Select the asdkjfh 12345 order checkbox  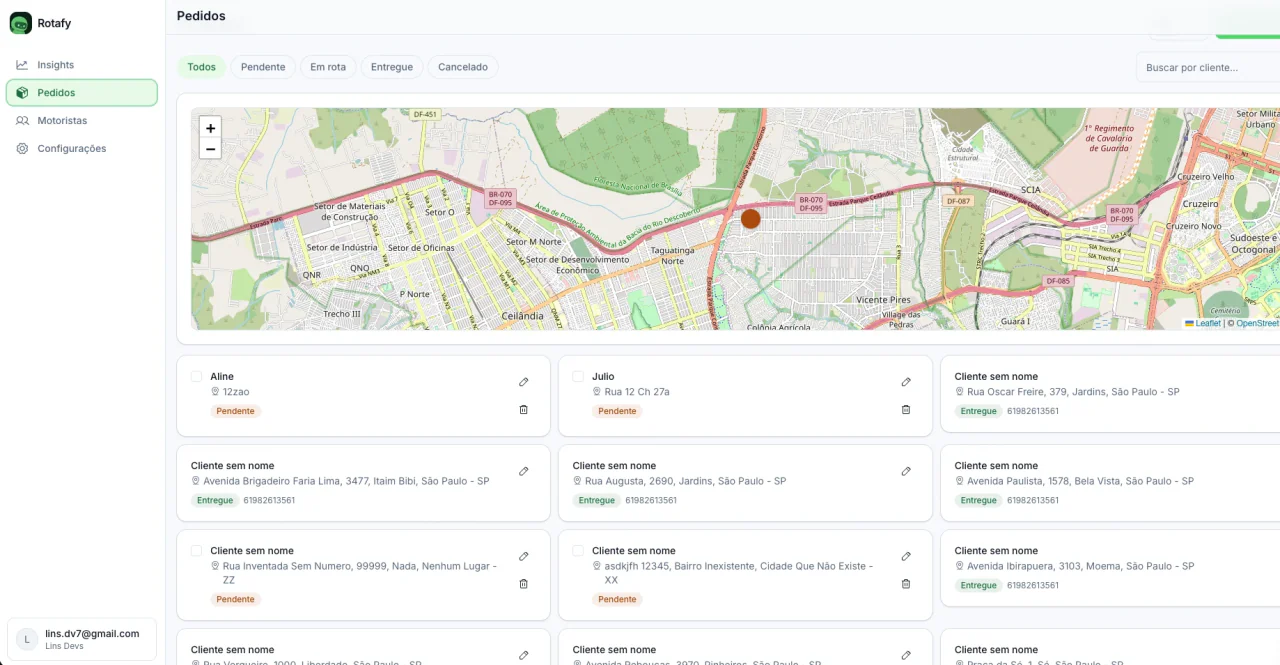coord(578,551)
